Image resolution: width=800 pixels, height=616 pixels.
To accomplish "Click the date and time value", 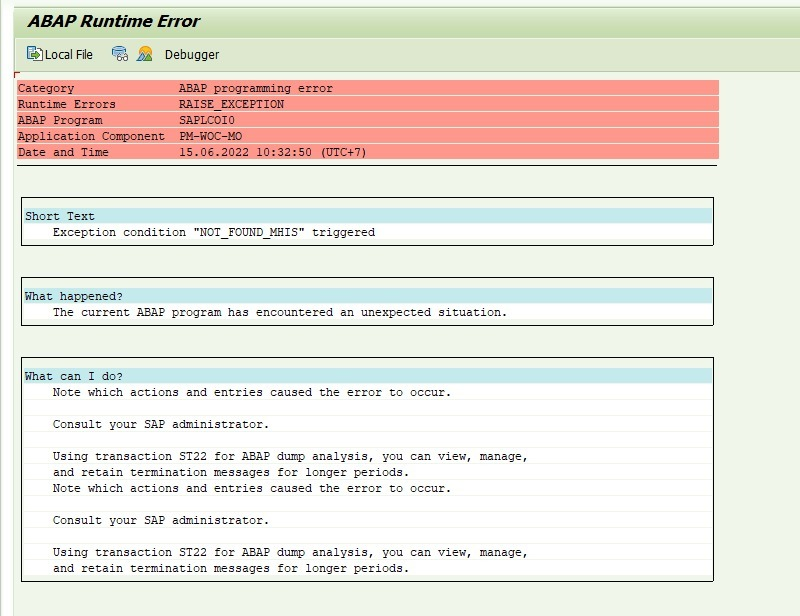I will 258,152.
